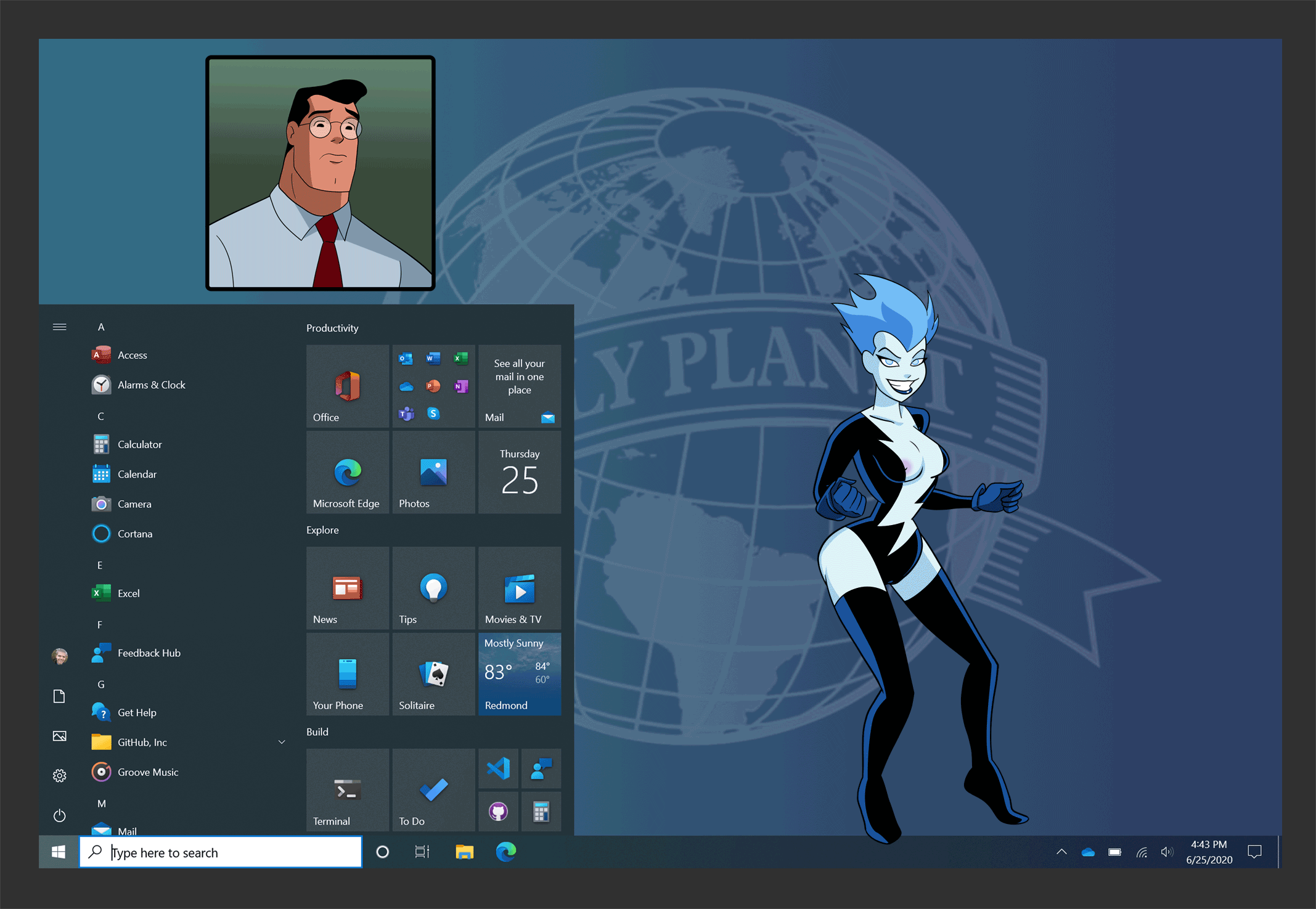
Task: Click the Power icon in Start
Action: (x=60, y=815)
